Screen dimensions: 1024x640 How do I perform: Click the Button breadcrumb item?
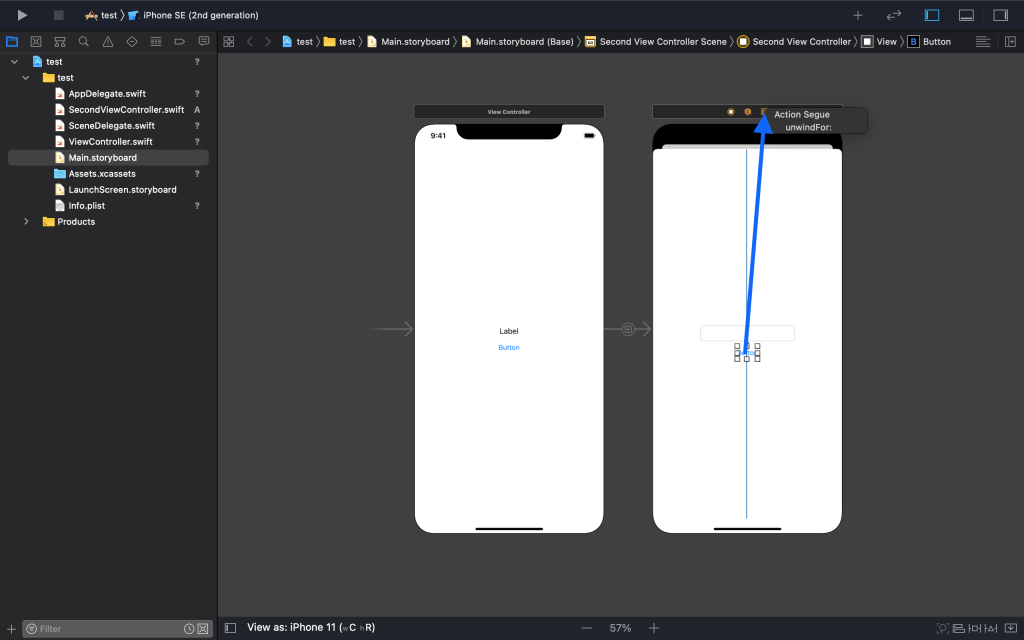(929, 42)
